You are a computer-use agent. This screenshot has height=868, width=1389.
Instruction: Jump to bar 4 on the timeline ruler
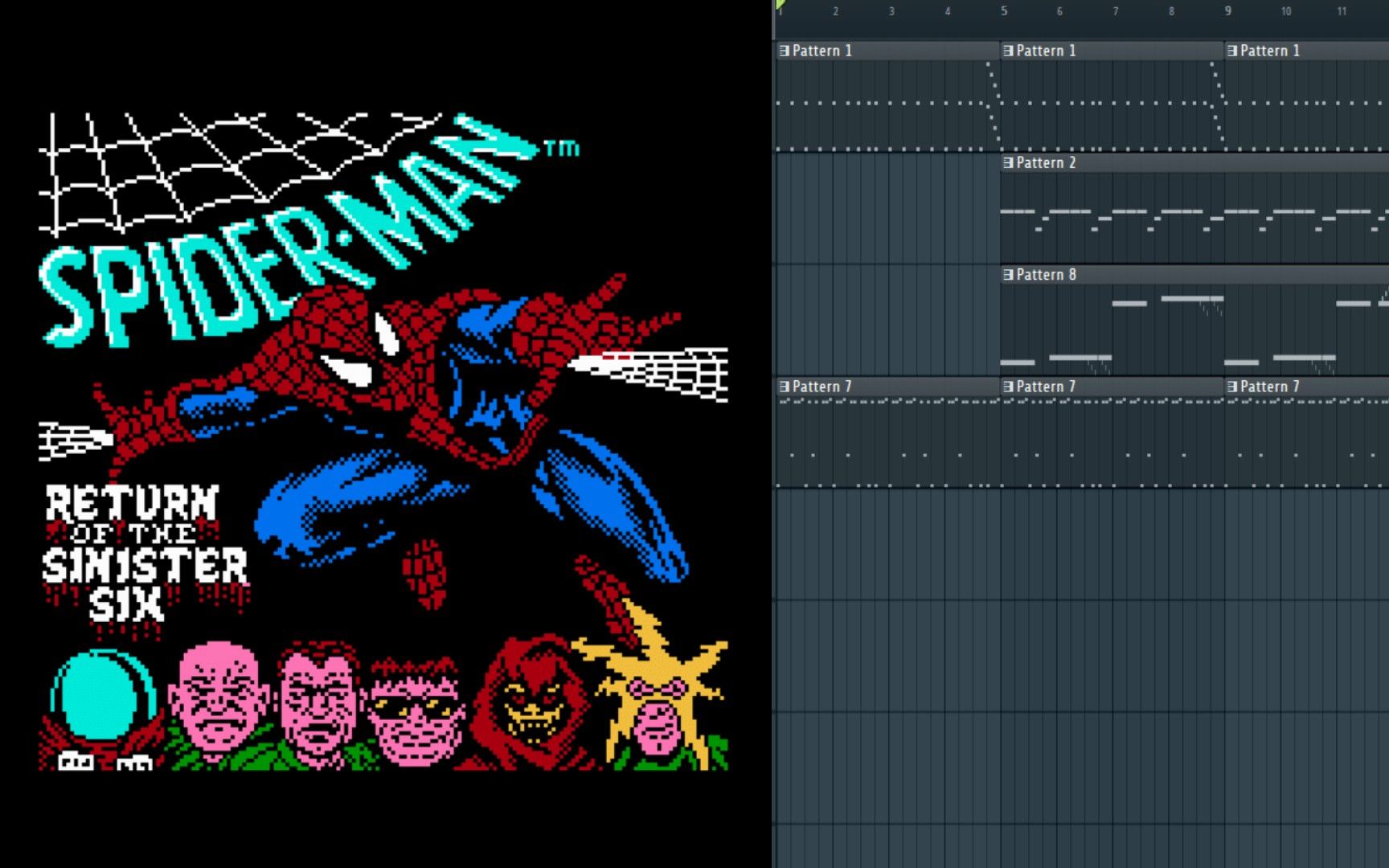coord(948,11)
